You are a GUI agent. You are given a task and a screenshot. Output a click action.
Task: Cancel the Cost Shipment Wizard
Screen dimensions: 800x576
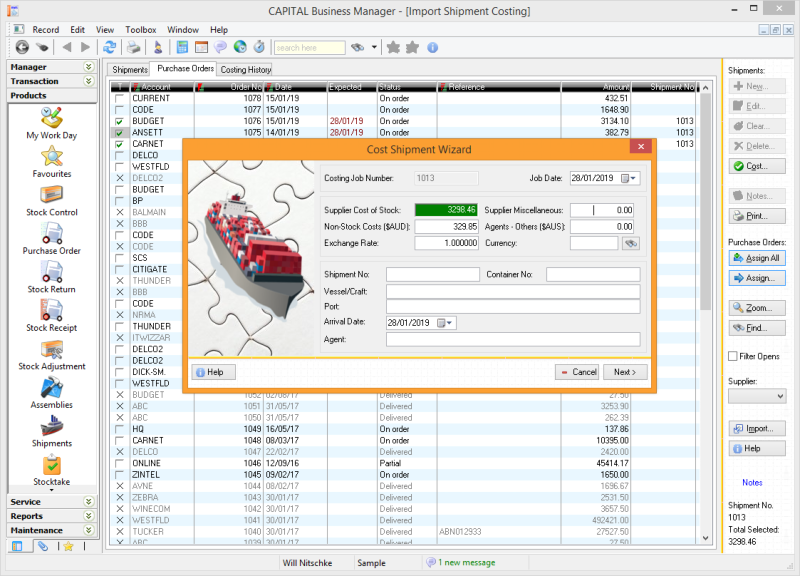pos(577,372)
